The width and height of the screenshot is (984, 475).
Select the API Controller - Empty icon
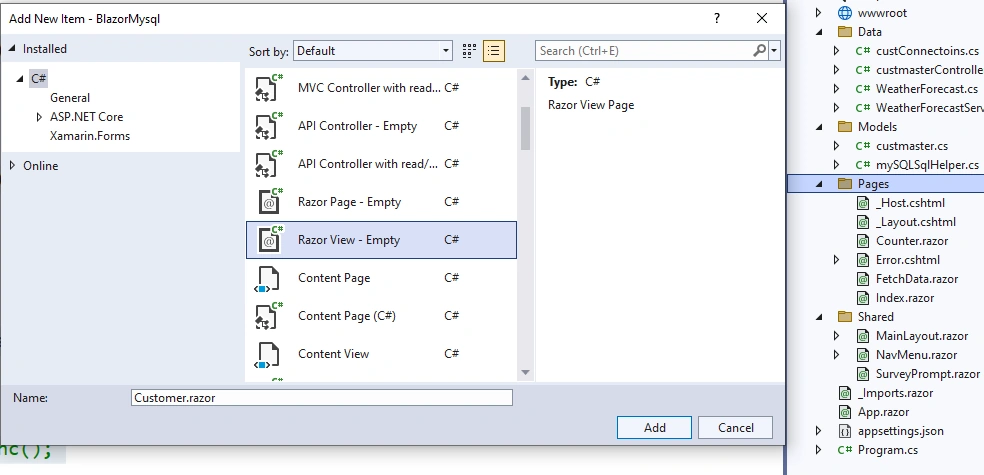click(269, 125)
